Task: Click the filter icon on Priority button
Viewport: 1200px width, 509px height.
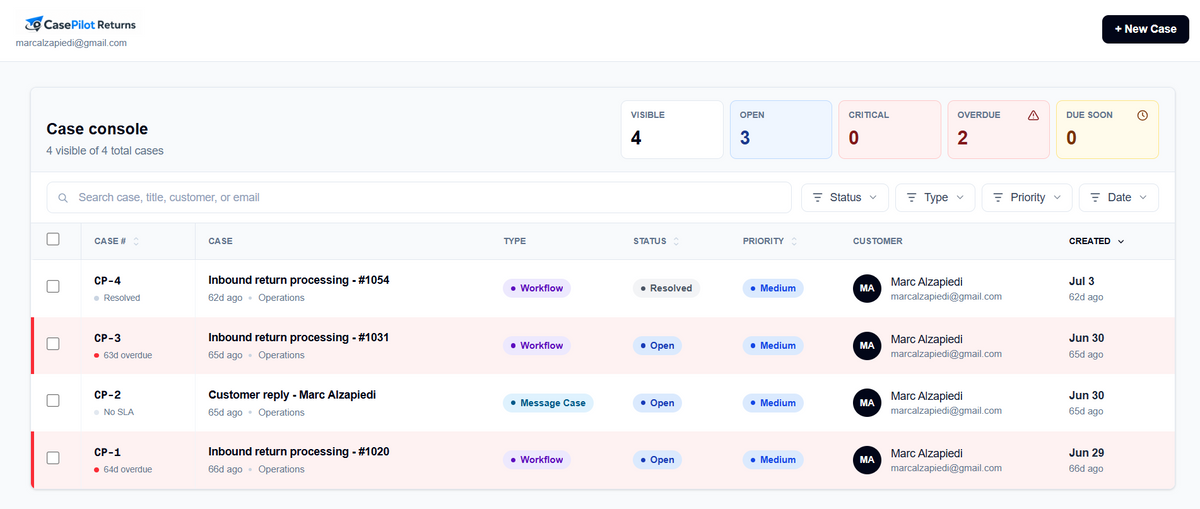Action: (x=998, y=198)
